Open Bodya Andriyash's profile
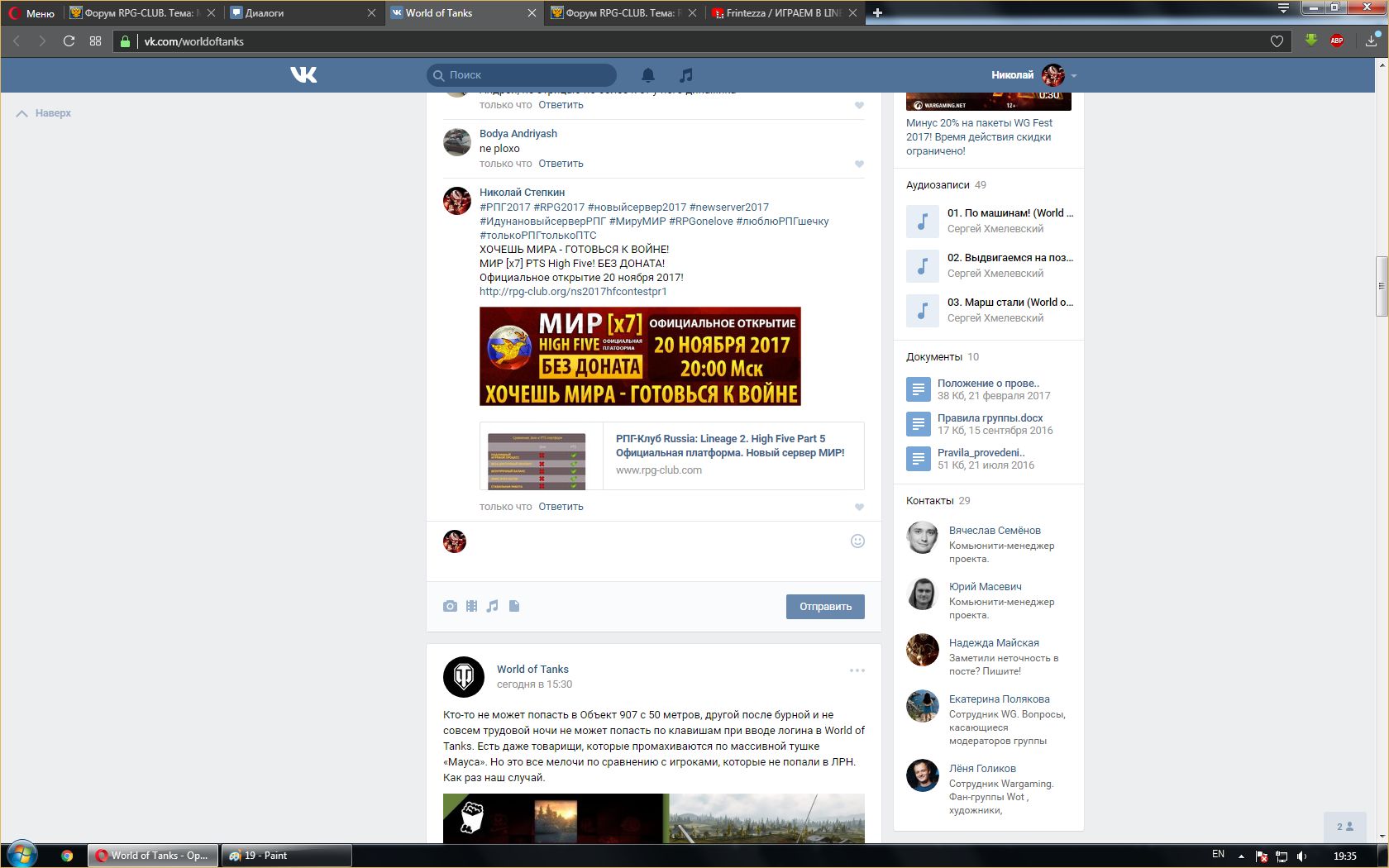Screen dimensions: 1389x868 tap(518, 133)
